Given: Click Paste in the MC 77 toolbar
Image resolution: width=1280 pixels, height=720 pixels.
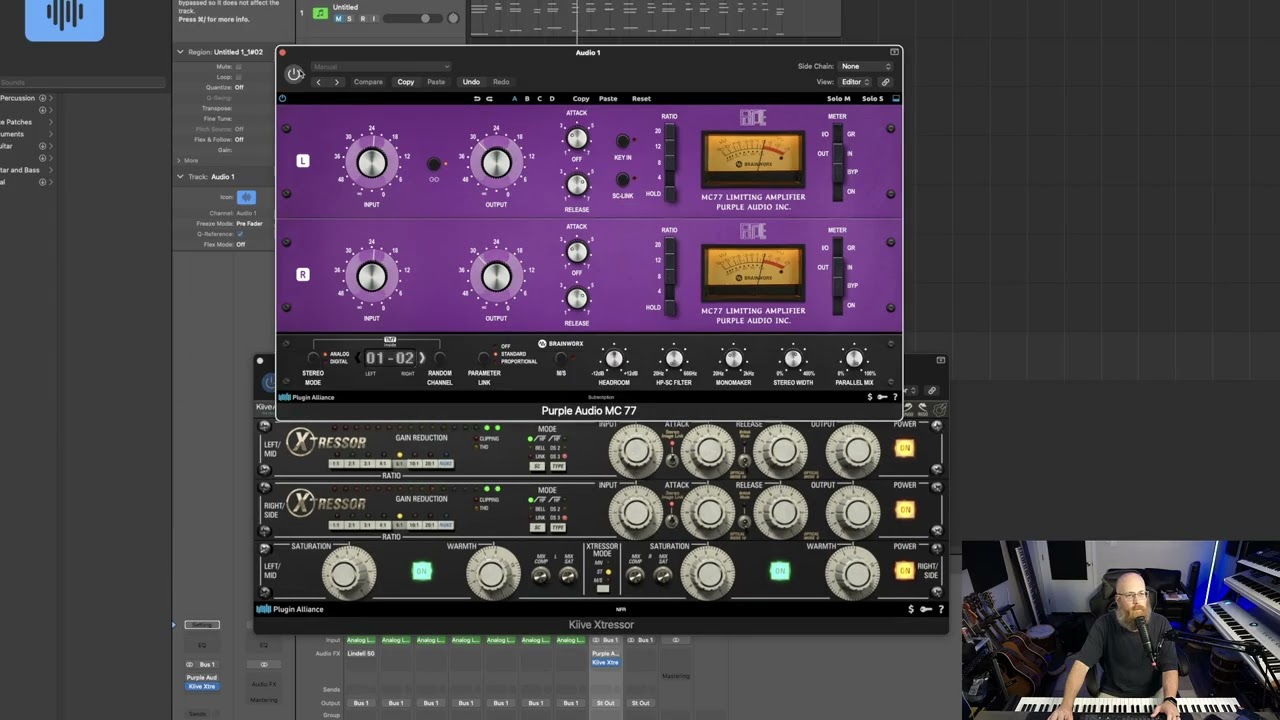Looking at the screenshot, I should coord(608,99).
